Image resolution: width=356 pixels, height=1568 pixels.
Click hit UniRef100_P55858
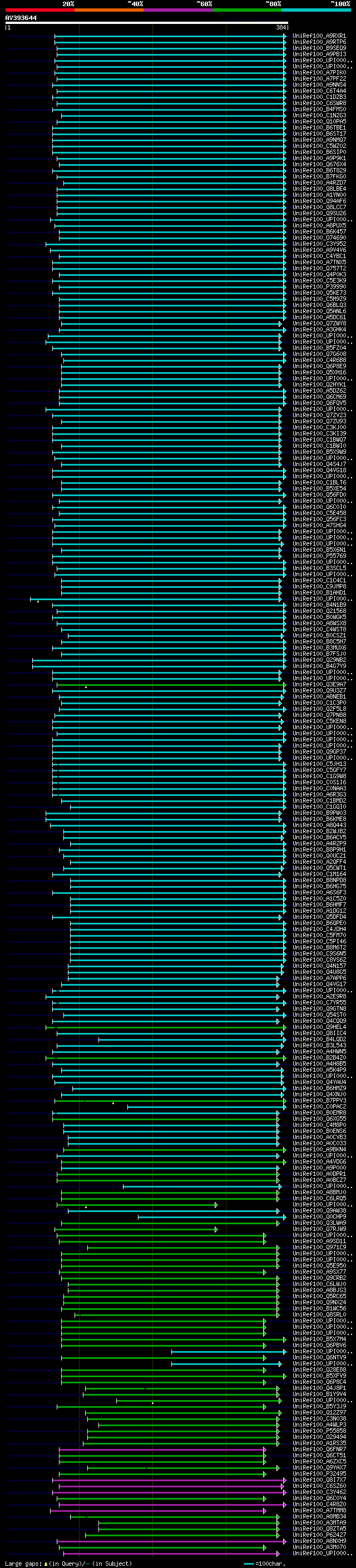319,1431
